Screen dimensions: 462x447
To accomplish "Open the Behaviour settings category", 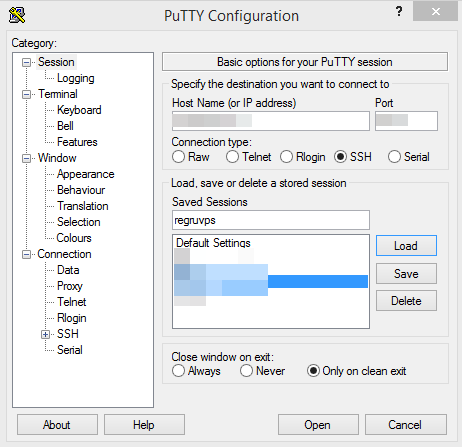I will [81, 190].
